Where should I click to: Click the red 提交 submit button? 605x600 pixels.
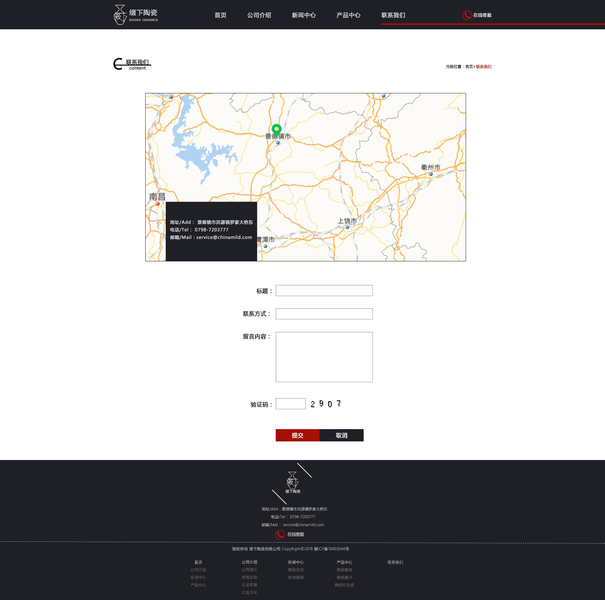pos(297,435)
